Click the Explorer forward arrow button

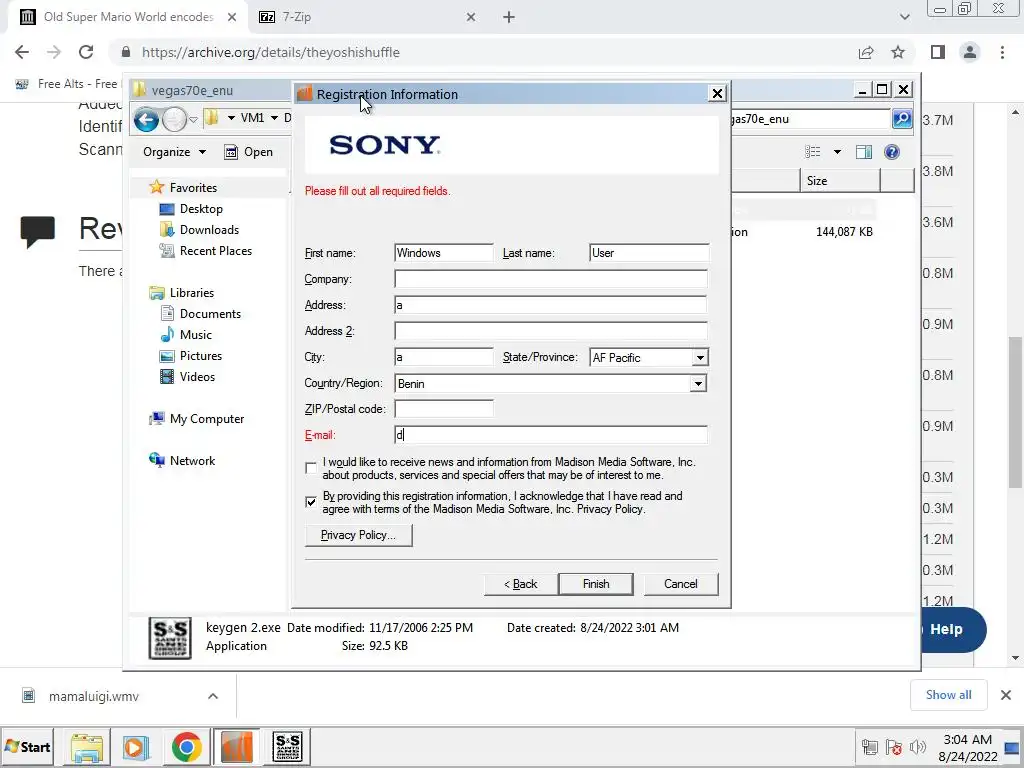click(x=174, y=120)
